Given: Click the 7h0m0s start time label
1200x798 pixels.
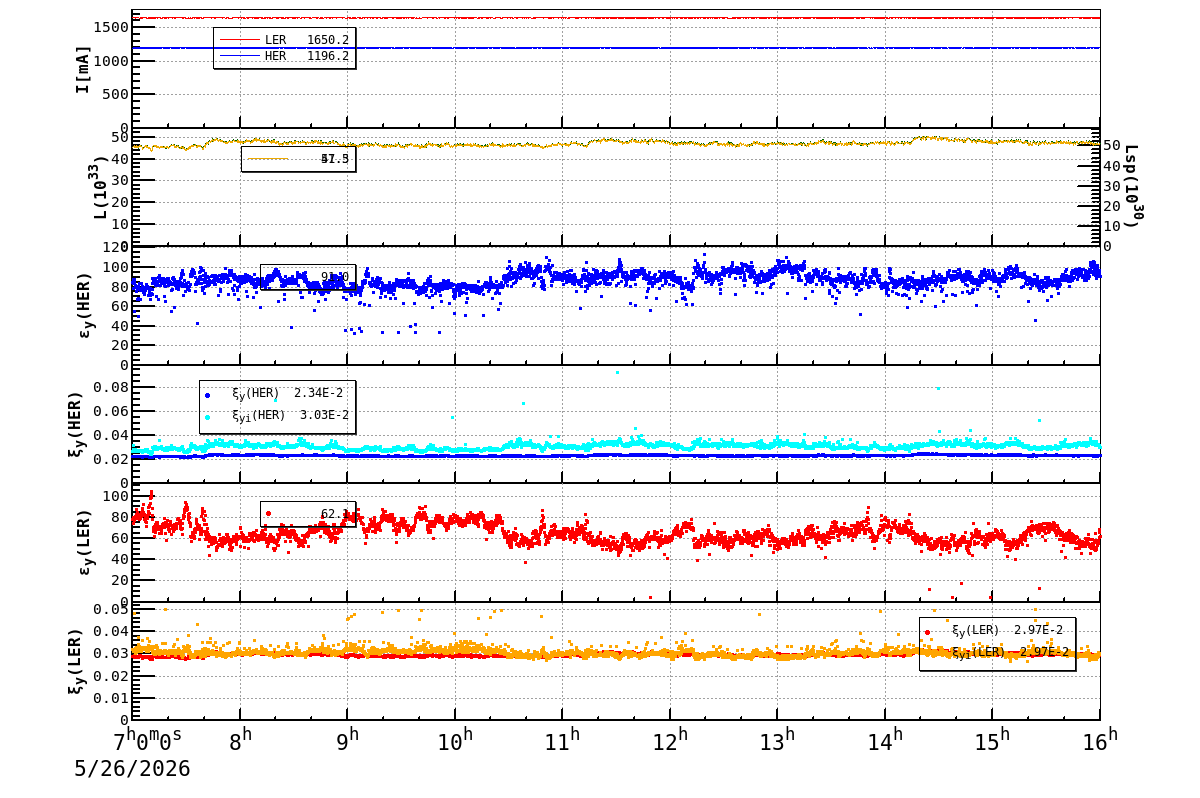Looking at the screenshot, I should pos(148,740).
